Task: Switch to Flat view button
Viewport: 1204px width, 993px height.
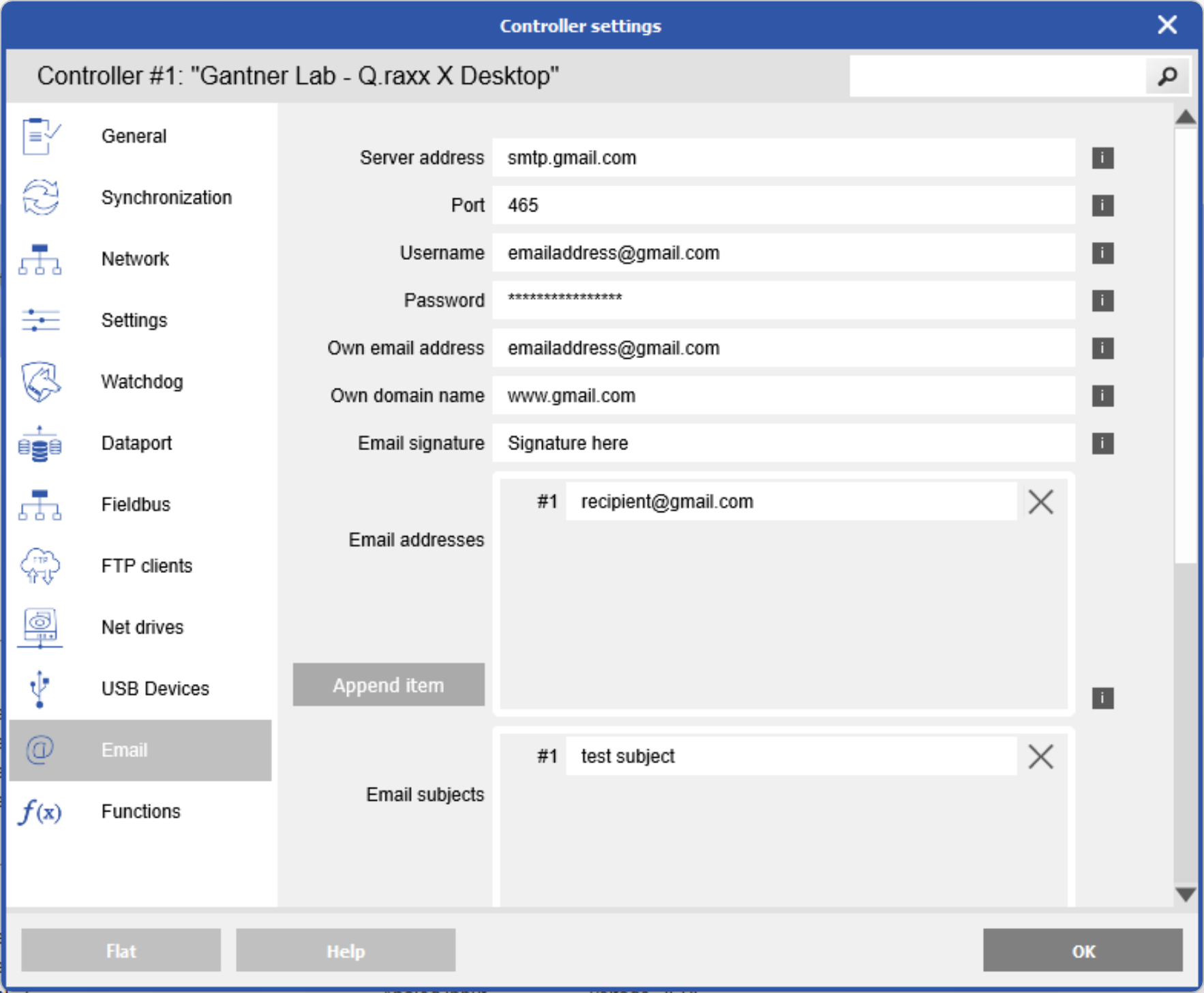Action: point(121,950)
